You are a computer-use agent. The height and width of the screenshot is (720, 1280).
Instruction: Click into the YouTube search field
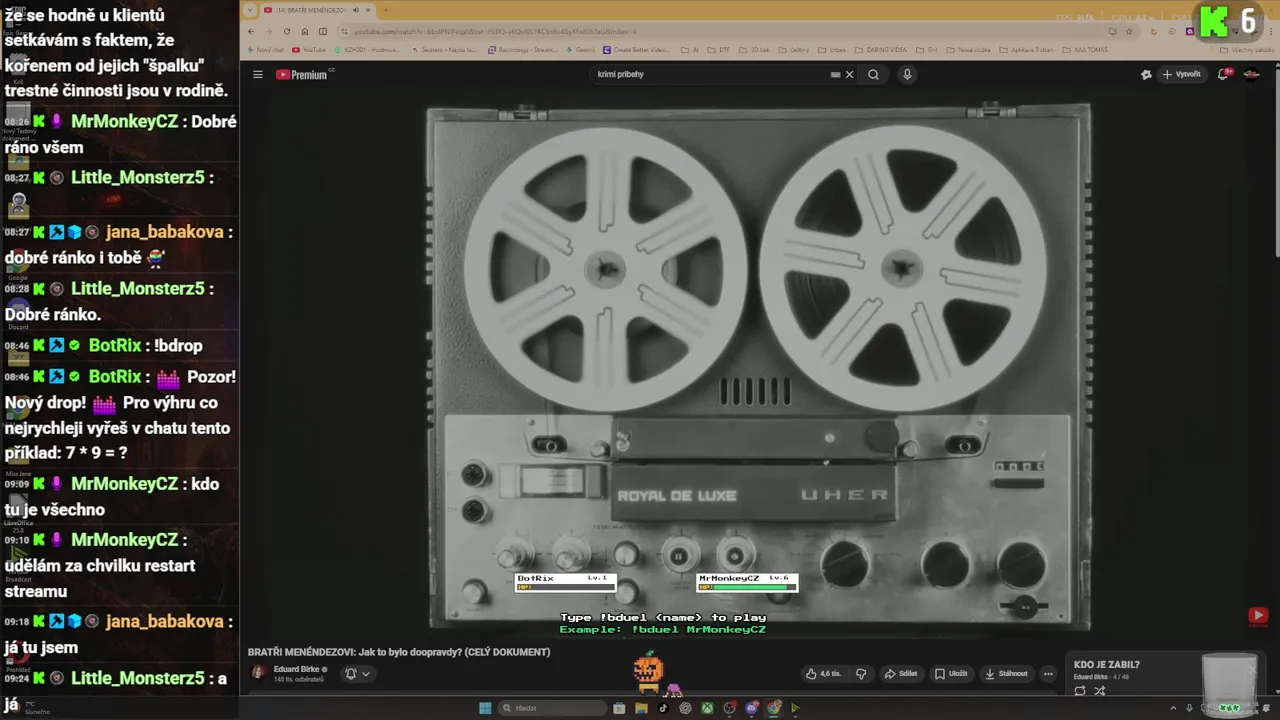coord(710,75)
